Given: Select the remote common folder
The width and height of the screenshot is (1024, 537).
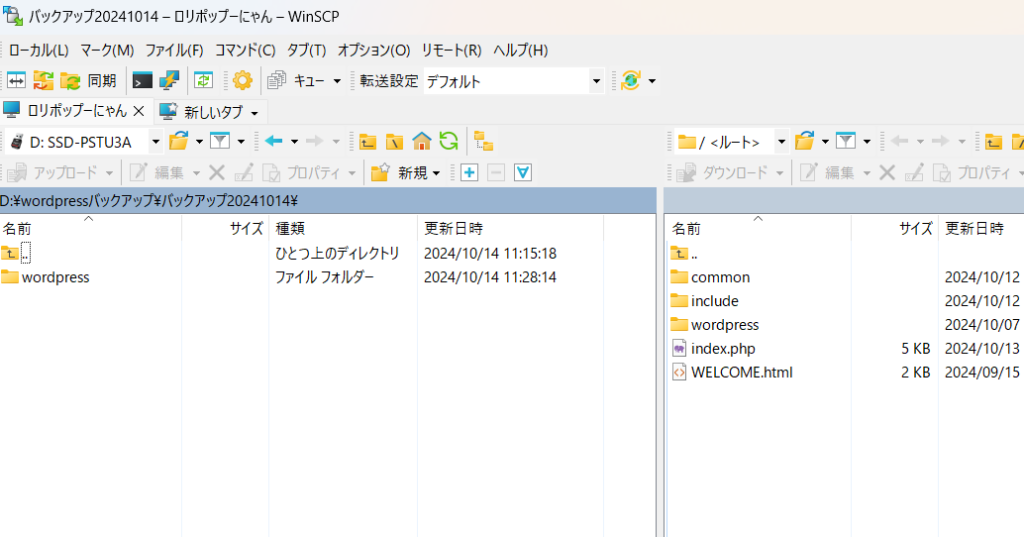Looking at the screenshot, I should click(711, 277).
